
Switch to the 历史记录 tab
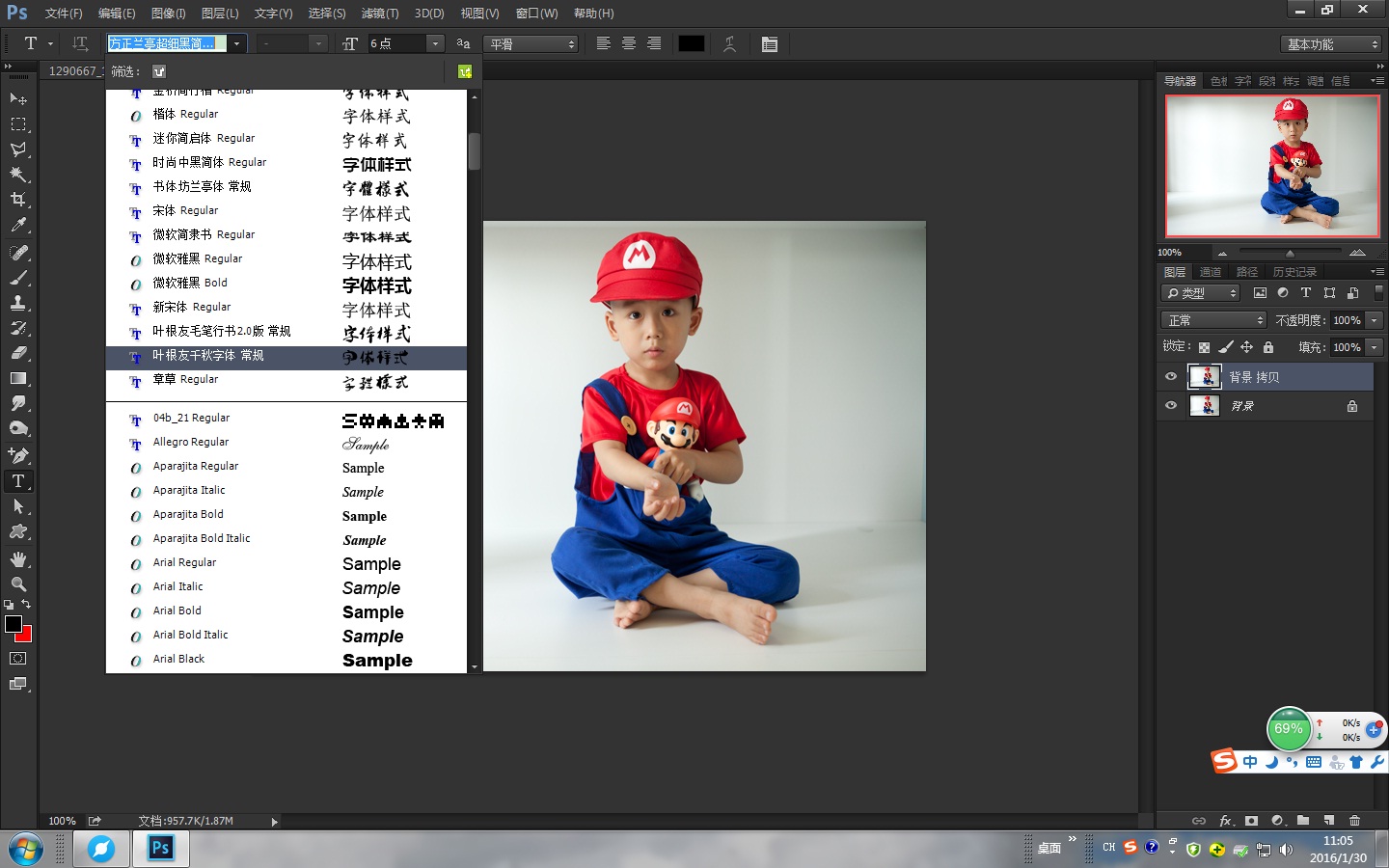1294,272
